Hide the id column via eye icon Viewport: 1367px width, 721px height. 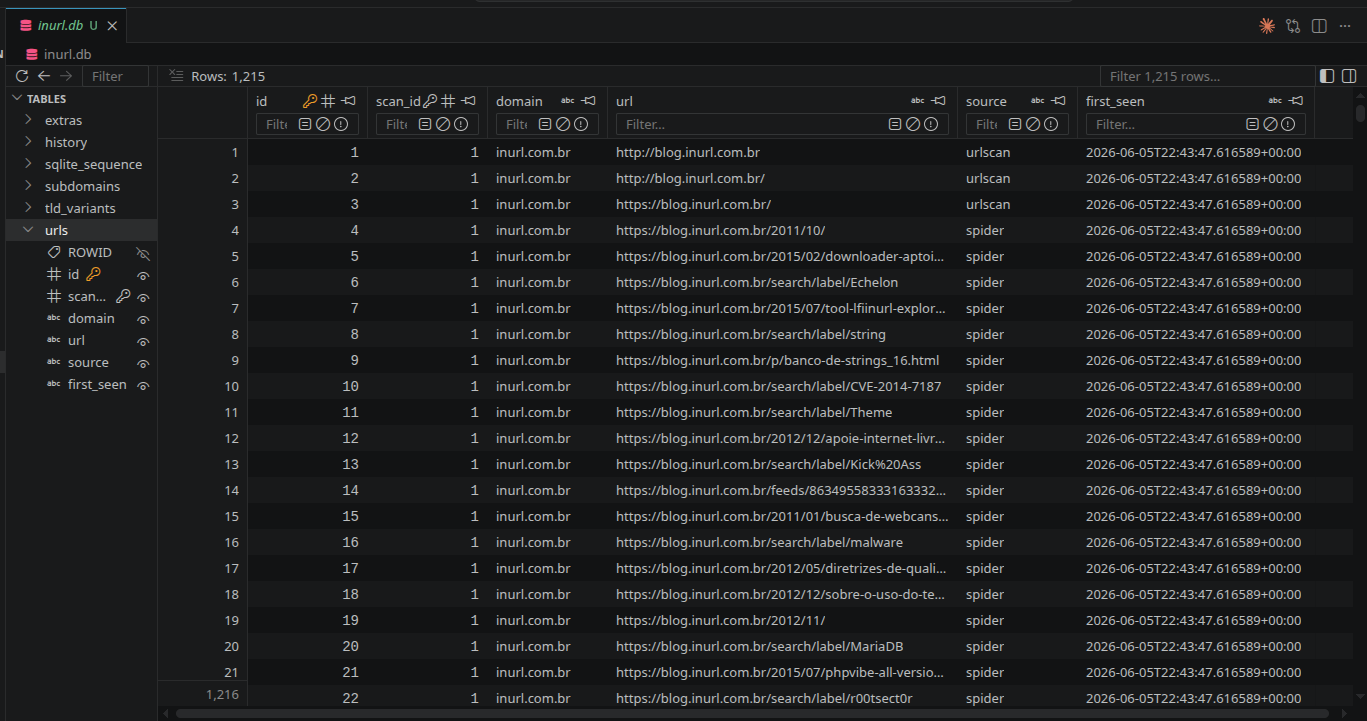click(143, 275)
